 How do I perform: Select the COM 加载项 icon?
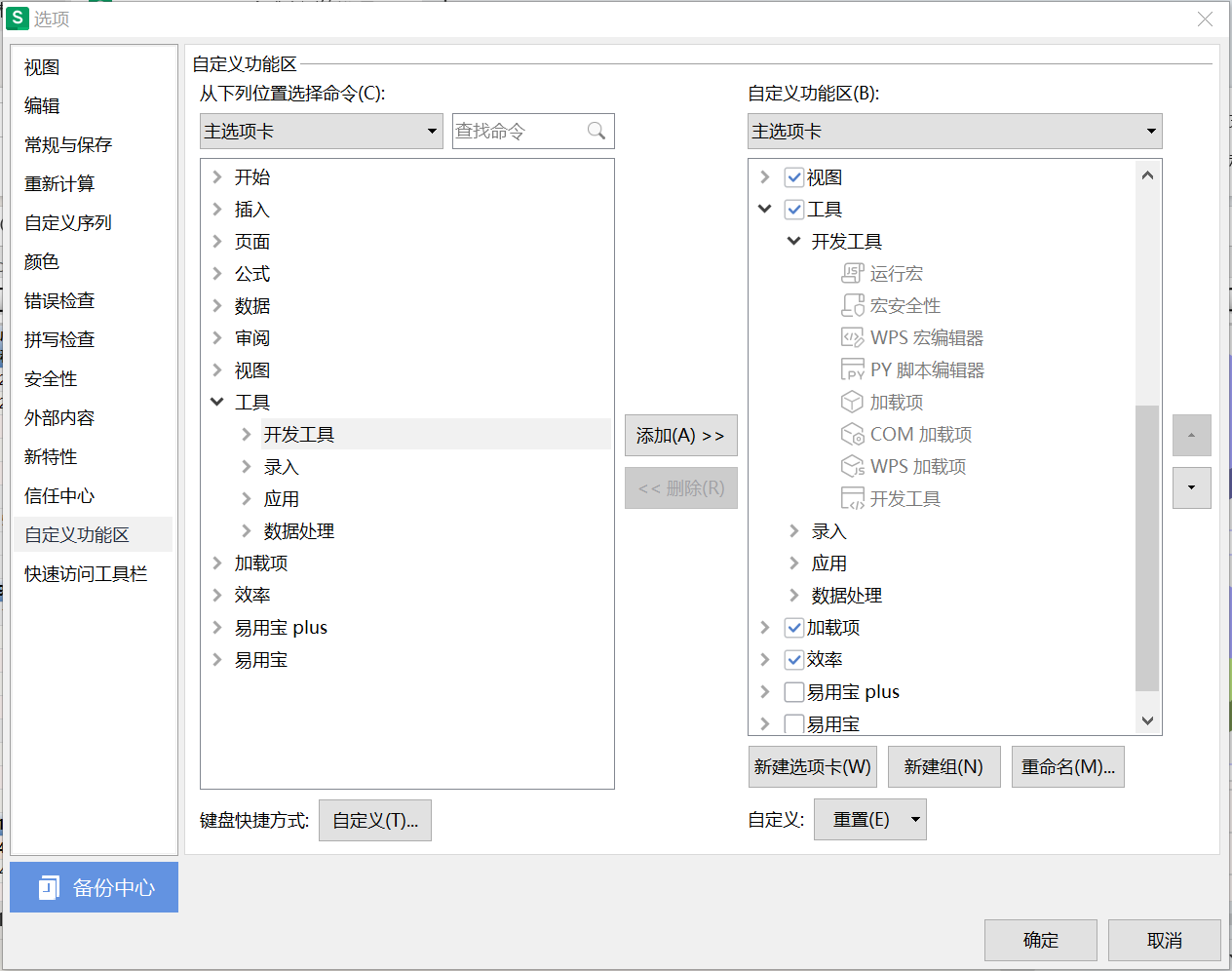point(851,434)
